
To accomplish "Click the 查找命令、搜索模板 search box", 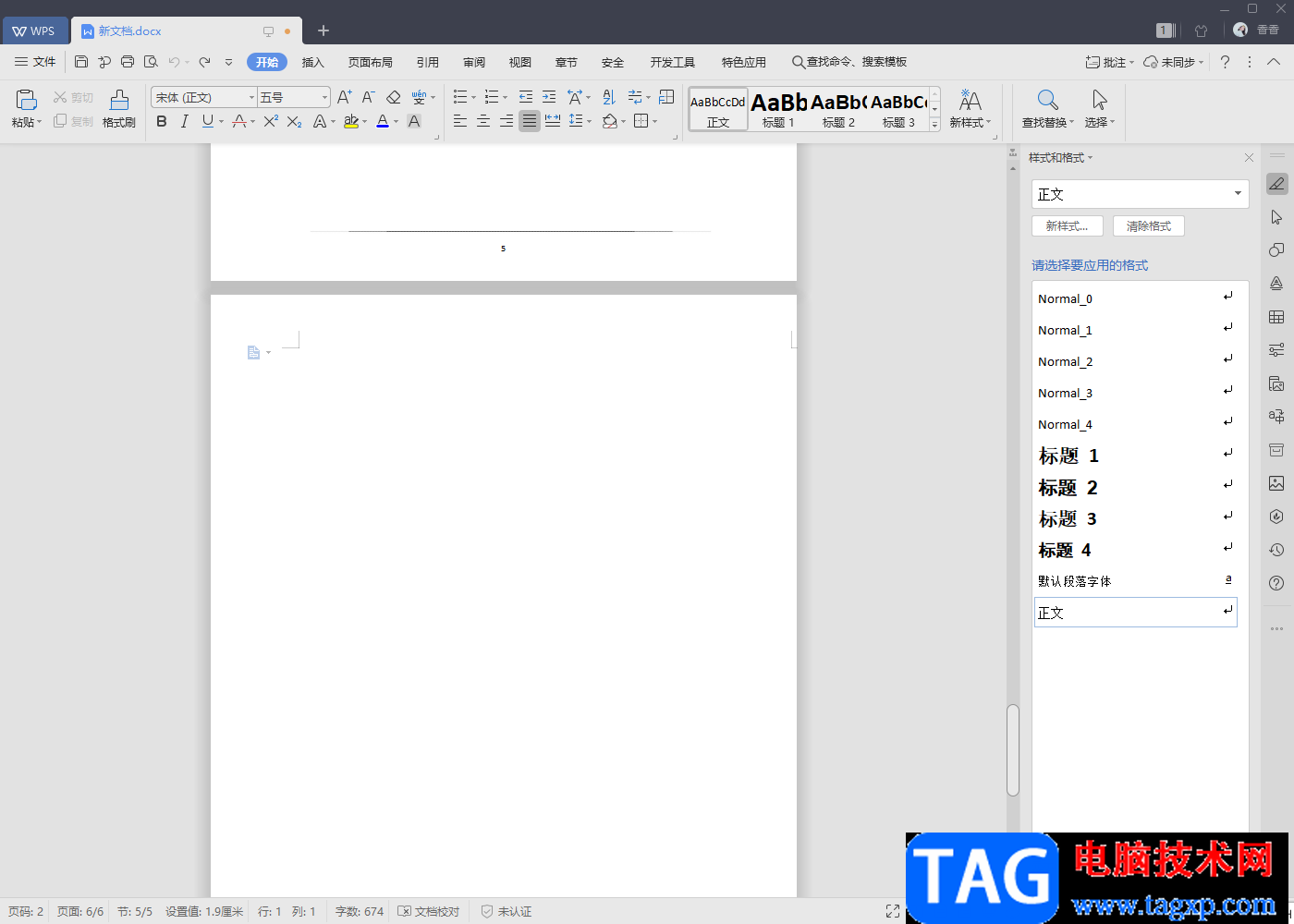I will (x=849, y=62).
